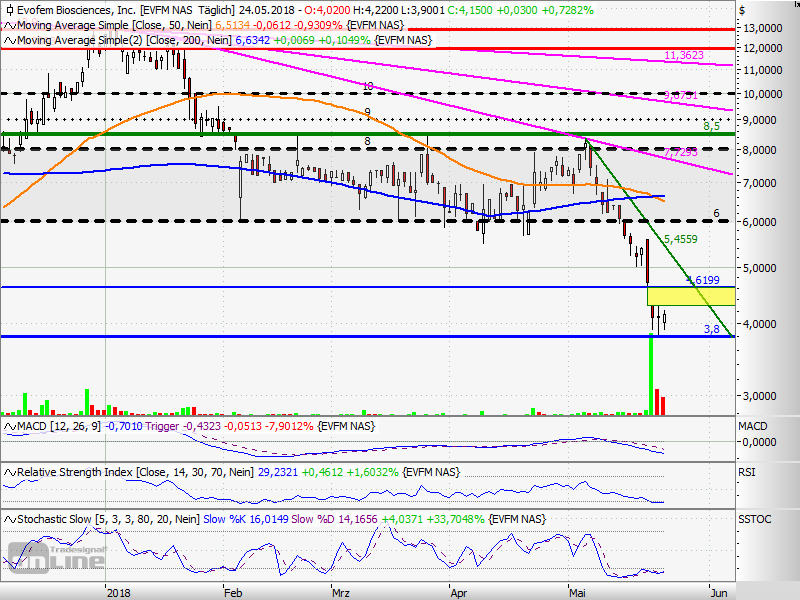Click the MACD change -7,9012%
Screen dimensions: 800x600
tap(289, 426)
